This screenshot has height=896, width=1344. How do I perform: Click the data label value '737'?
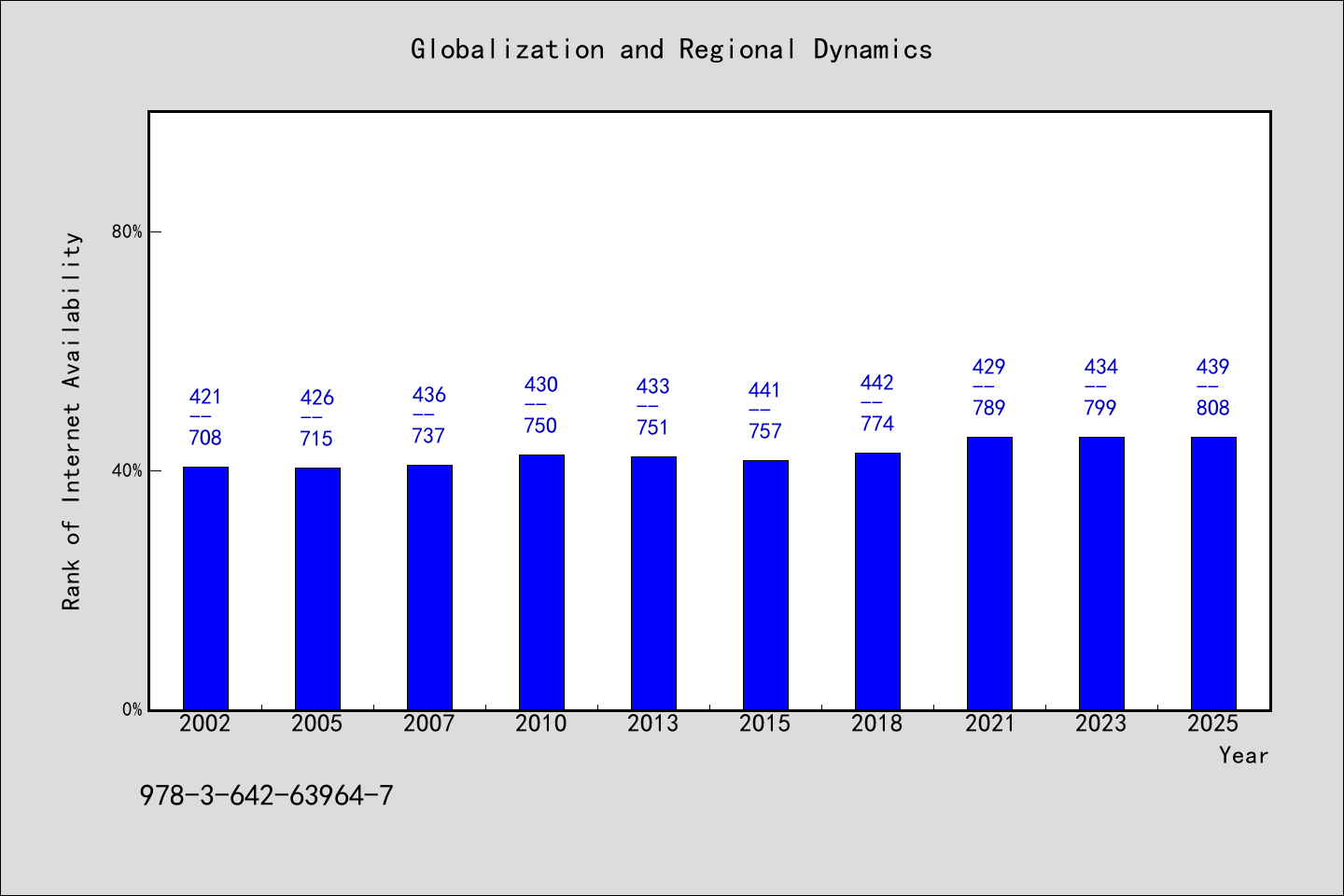point(429,436)
